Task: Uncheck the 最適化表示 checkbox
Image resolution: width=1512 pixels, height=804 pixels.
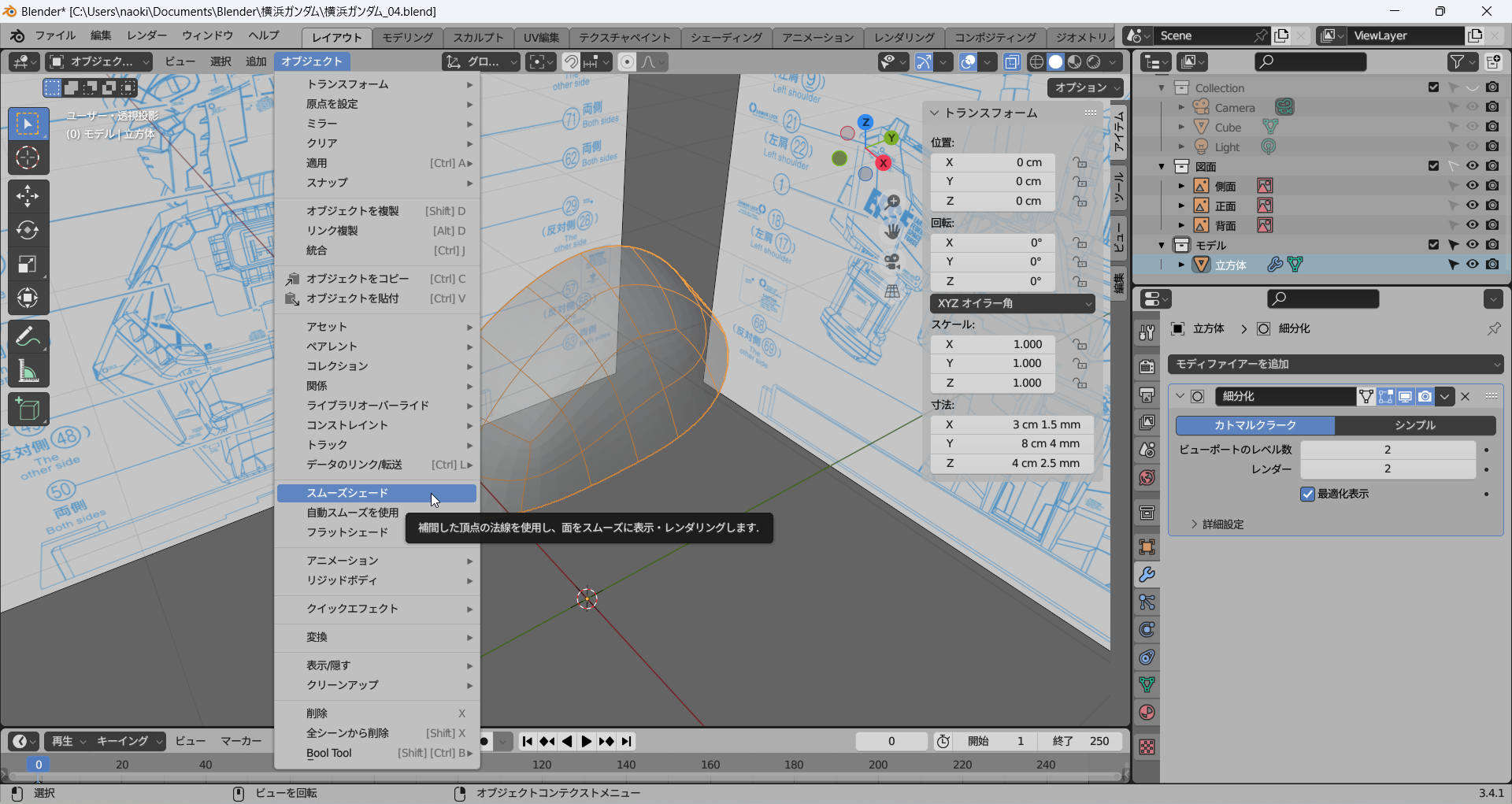Action: pos(1308,494)
